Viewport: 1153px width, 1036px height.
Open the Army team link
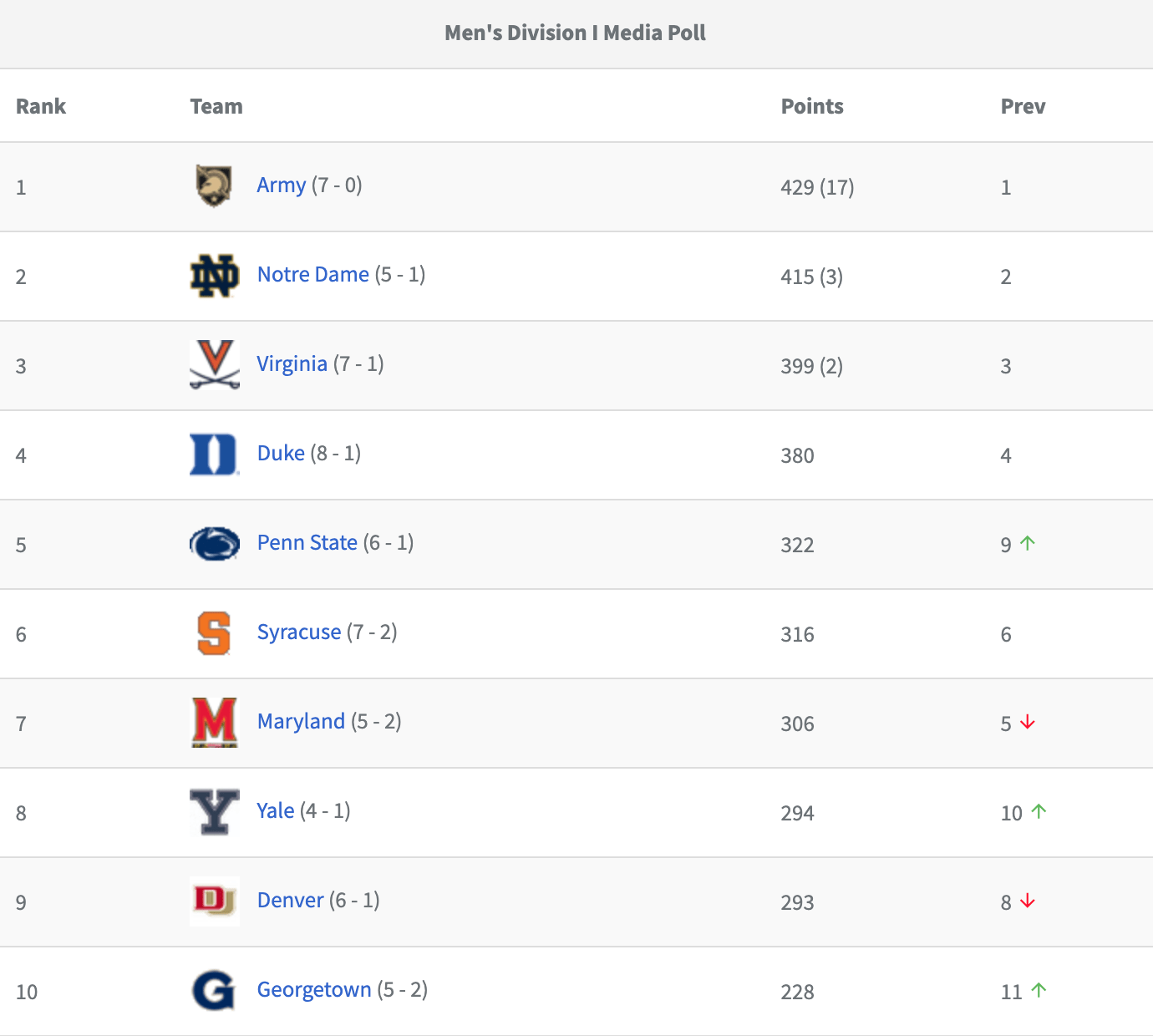click(282, 185)
